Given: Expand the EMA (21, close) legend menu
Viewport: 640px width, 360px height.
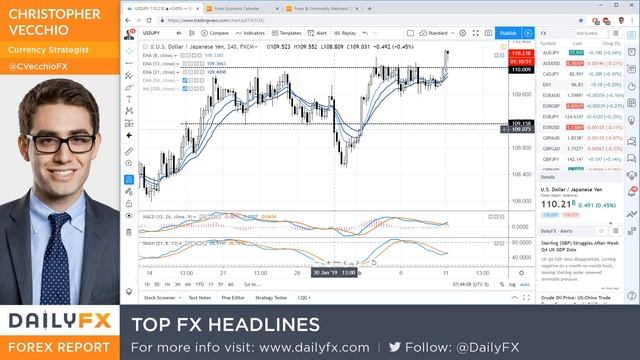Looking at the screenshot, I should coord(178,72).
